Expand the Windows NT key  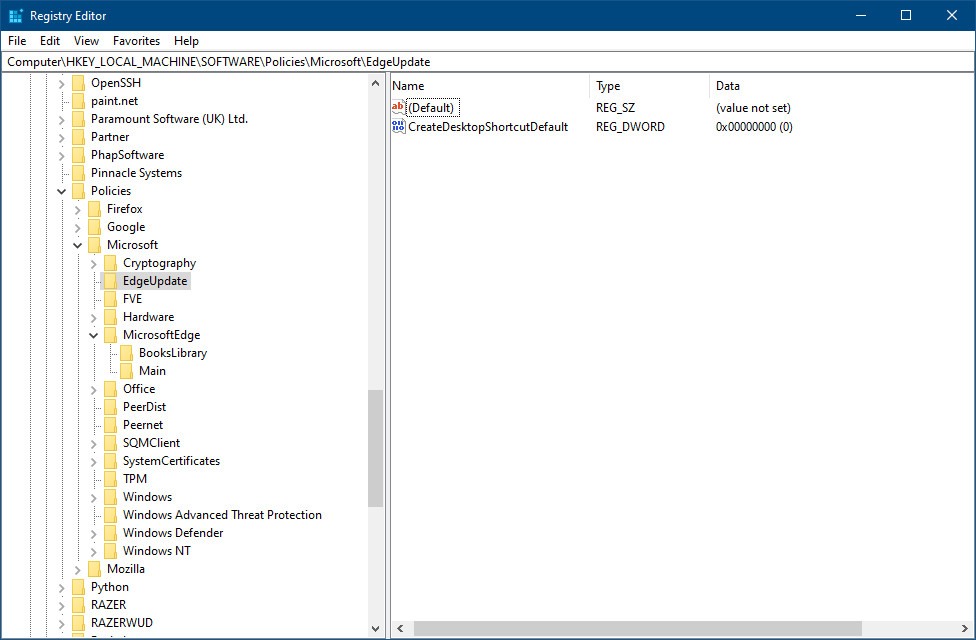[94, 552]
